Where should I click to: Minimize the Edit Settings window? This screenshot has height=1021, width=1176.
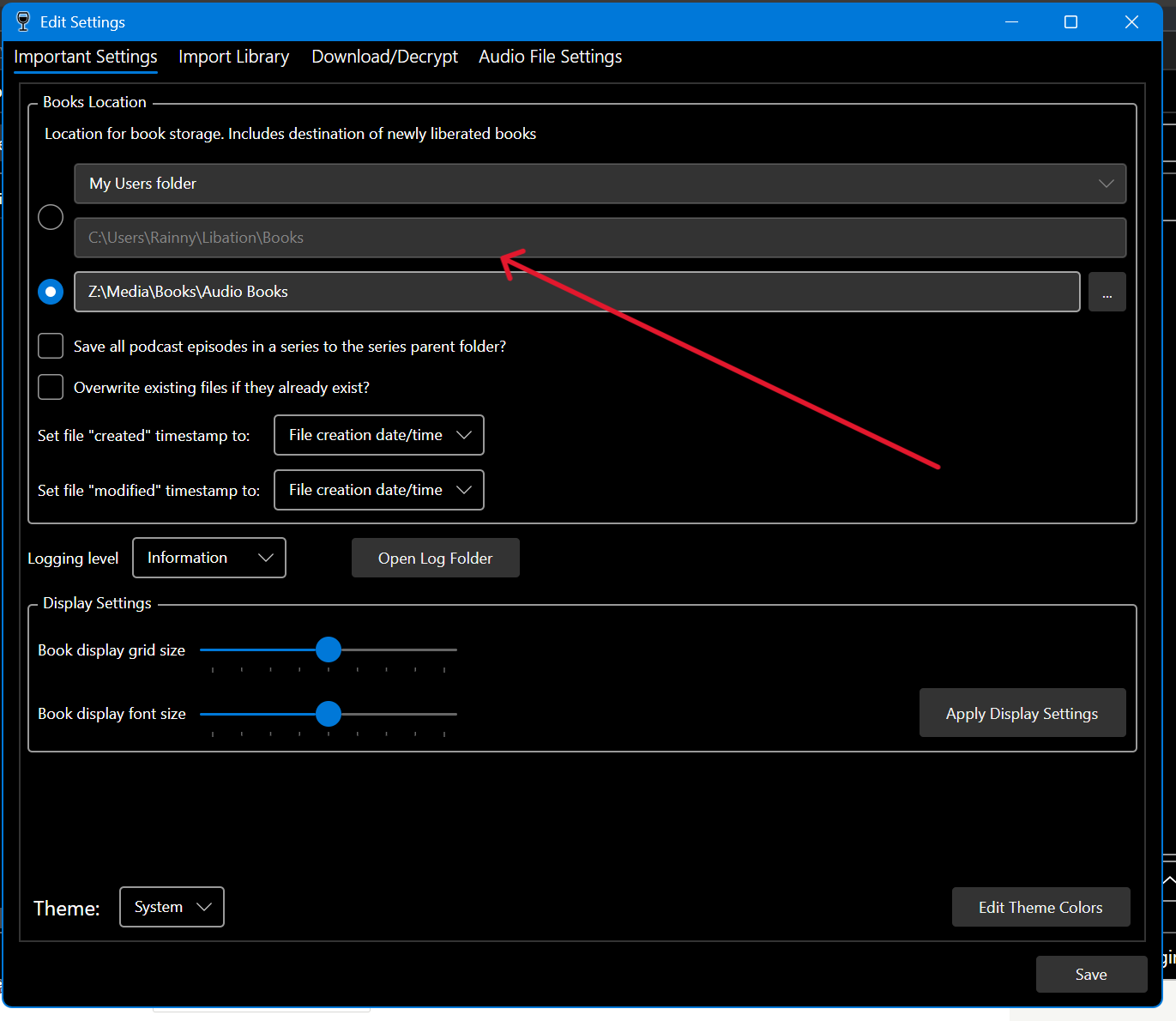pos(1011,22)
